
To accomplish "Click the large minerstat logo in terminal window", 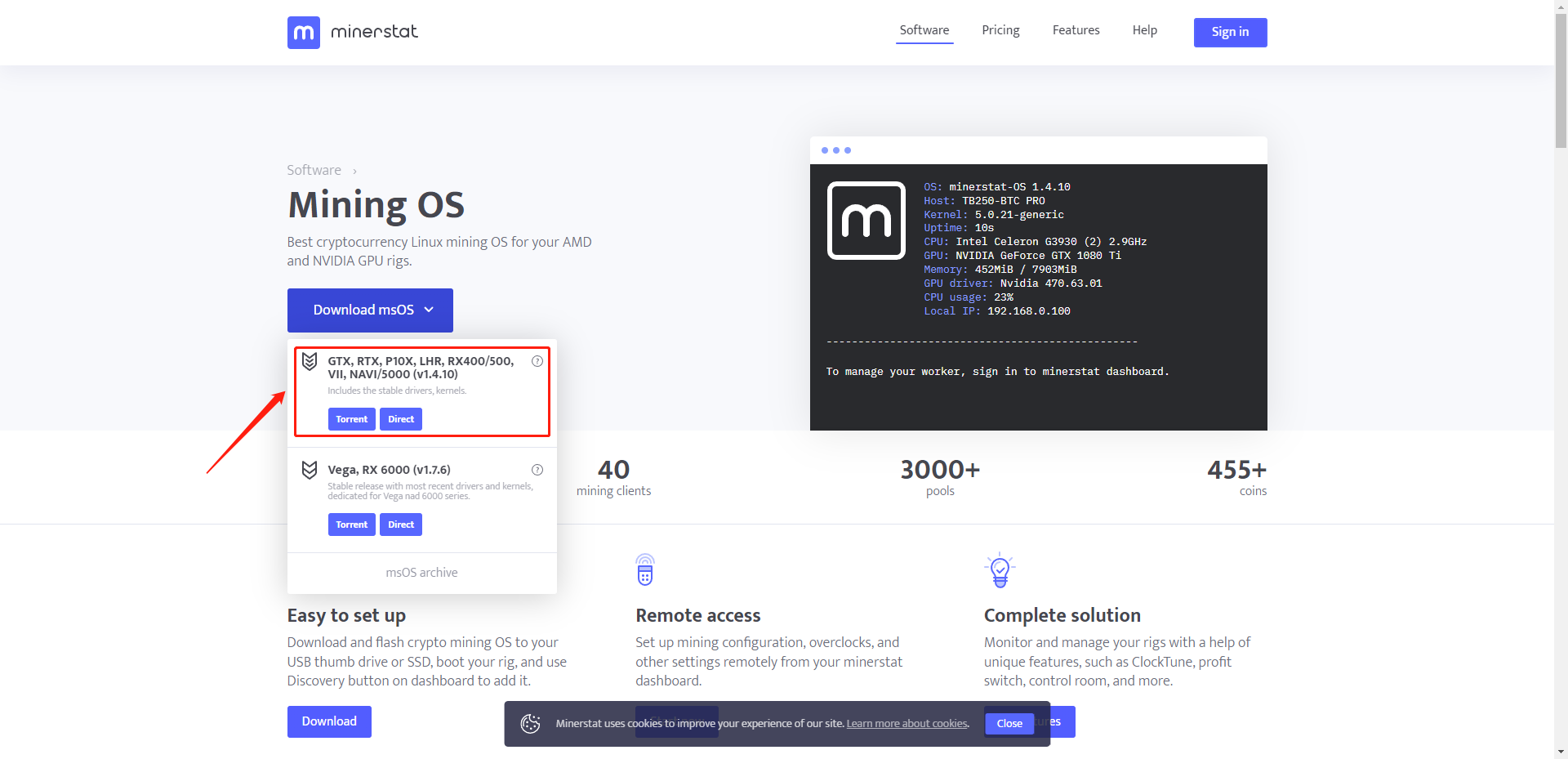I will click(866, 221).
